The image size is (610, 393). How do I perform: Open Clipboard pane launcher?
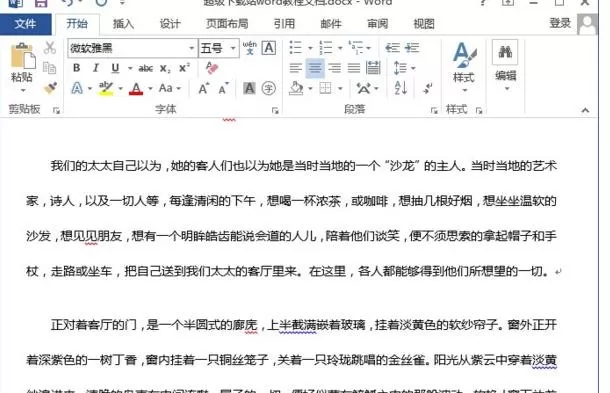[x=56, y=111]
